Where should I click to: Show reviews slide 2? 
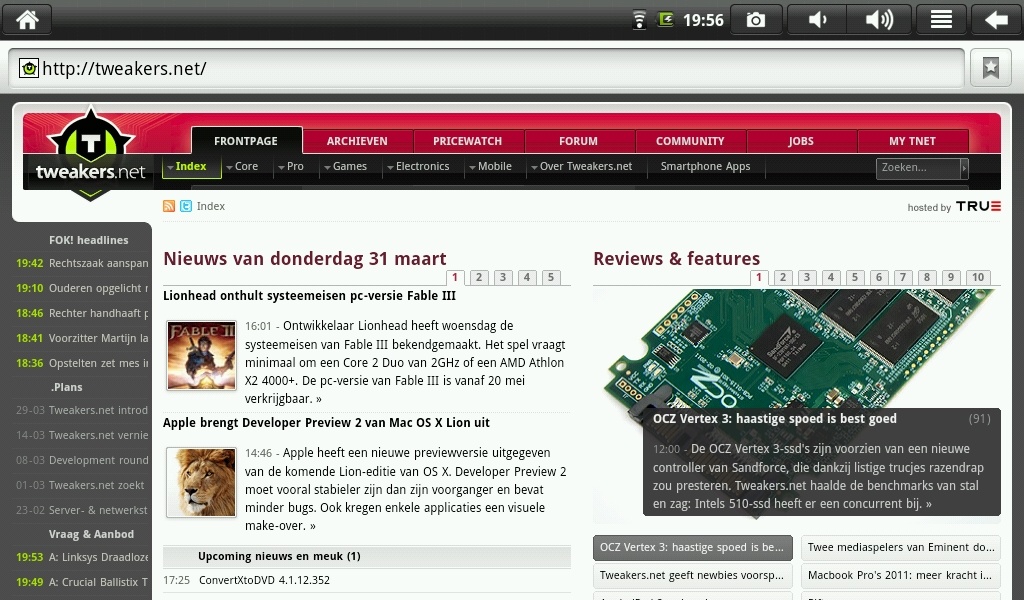(x=783, y=277)
